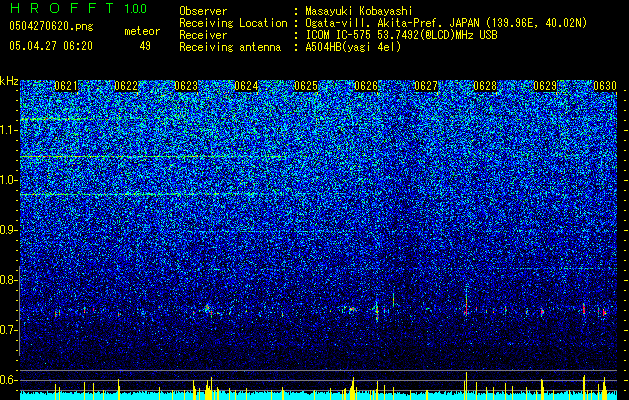
Task: Click the 0.6 kHz axis tick label
Action: 9,380
